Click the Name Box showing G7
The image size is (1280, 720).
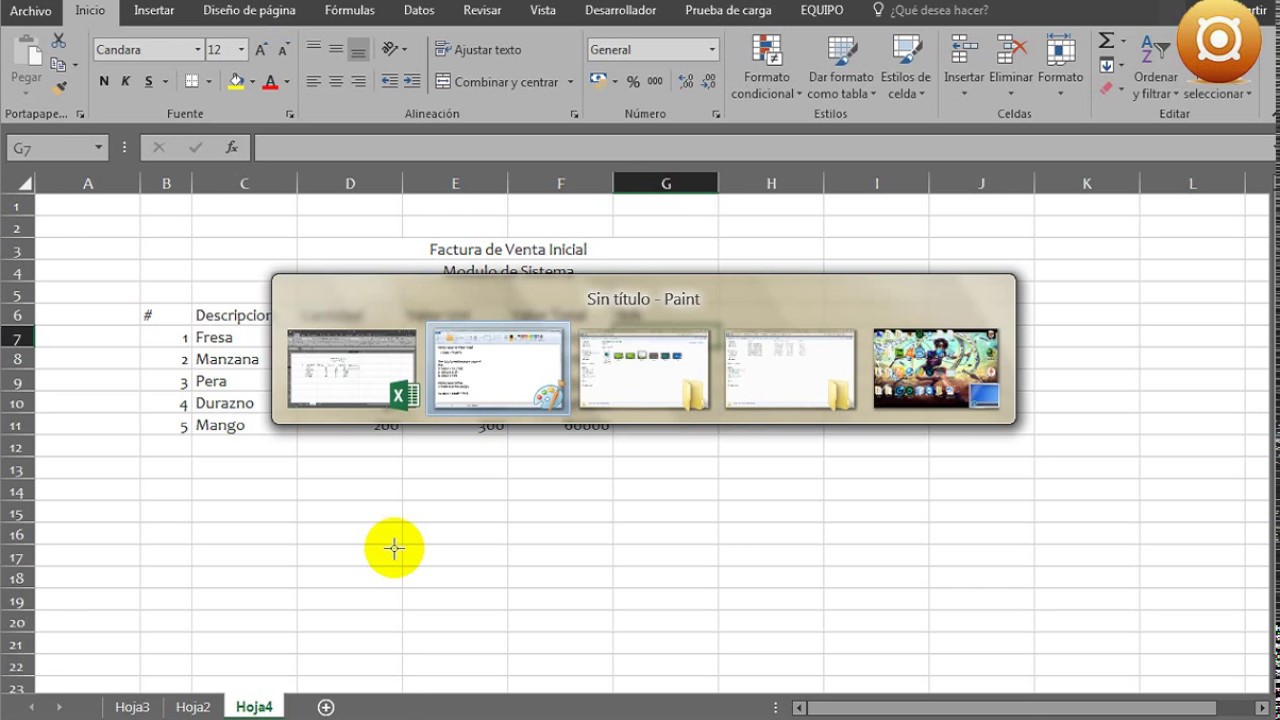pyautogui.click(x=57, y=148)
